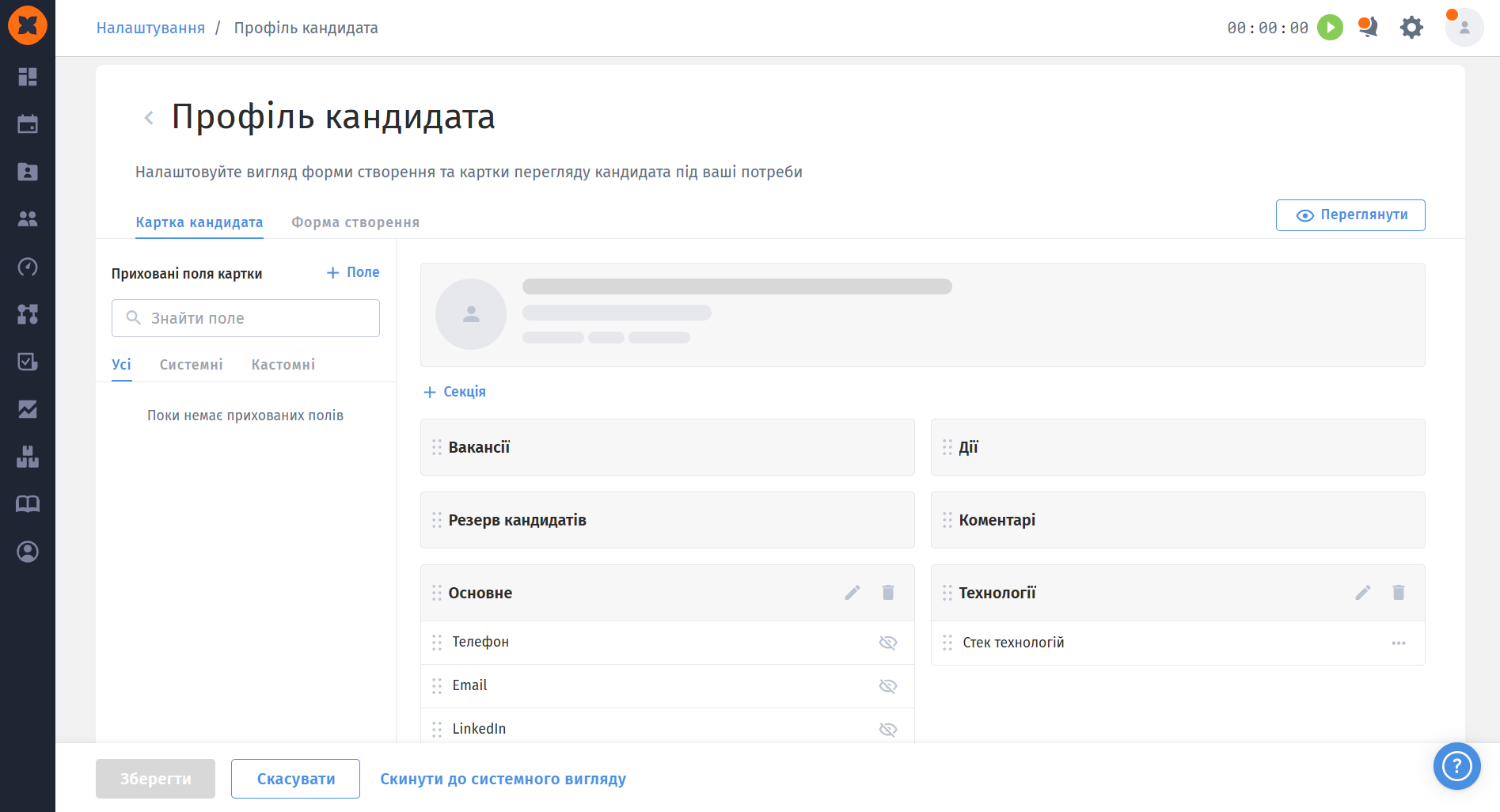The height and width of the screenshot is (812, 1500).
Task: Open the tasks checkmark icon in sidebar
Action: [x=28, y=362]
